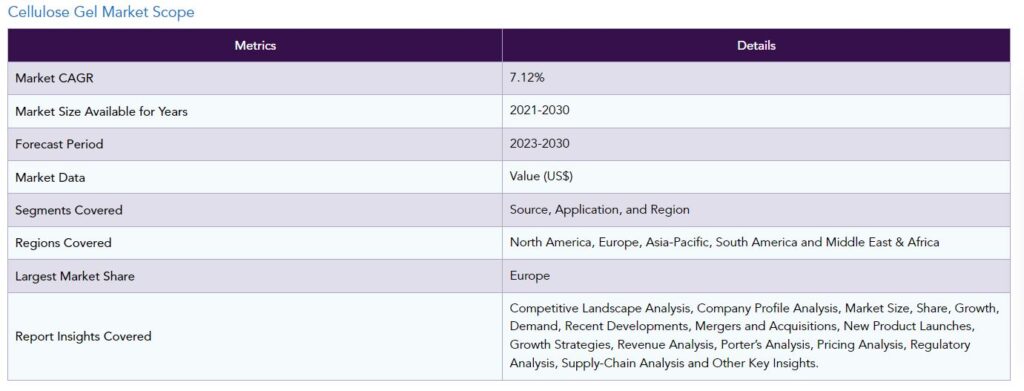Screen dimensions: 1024x391
Task: Click the Largest Market Share label
Action: (x=75, y=276)
